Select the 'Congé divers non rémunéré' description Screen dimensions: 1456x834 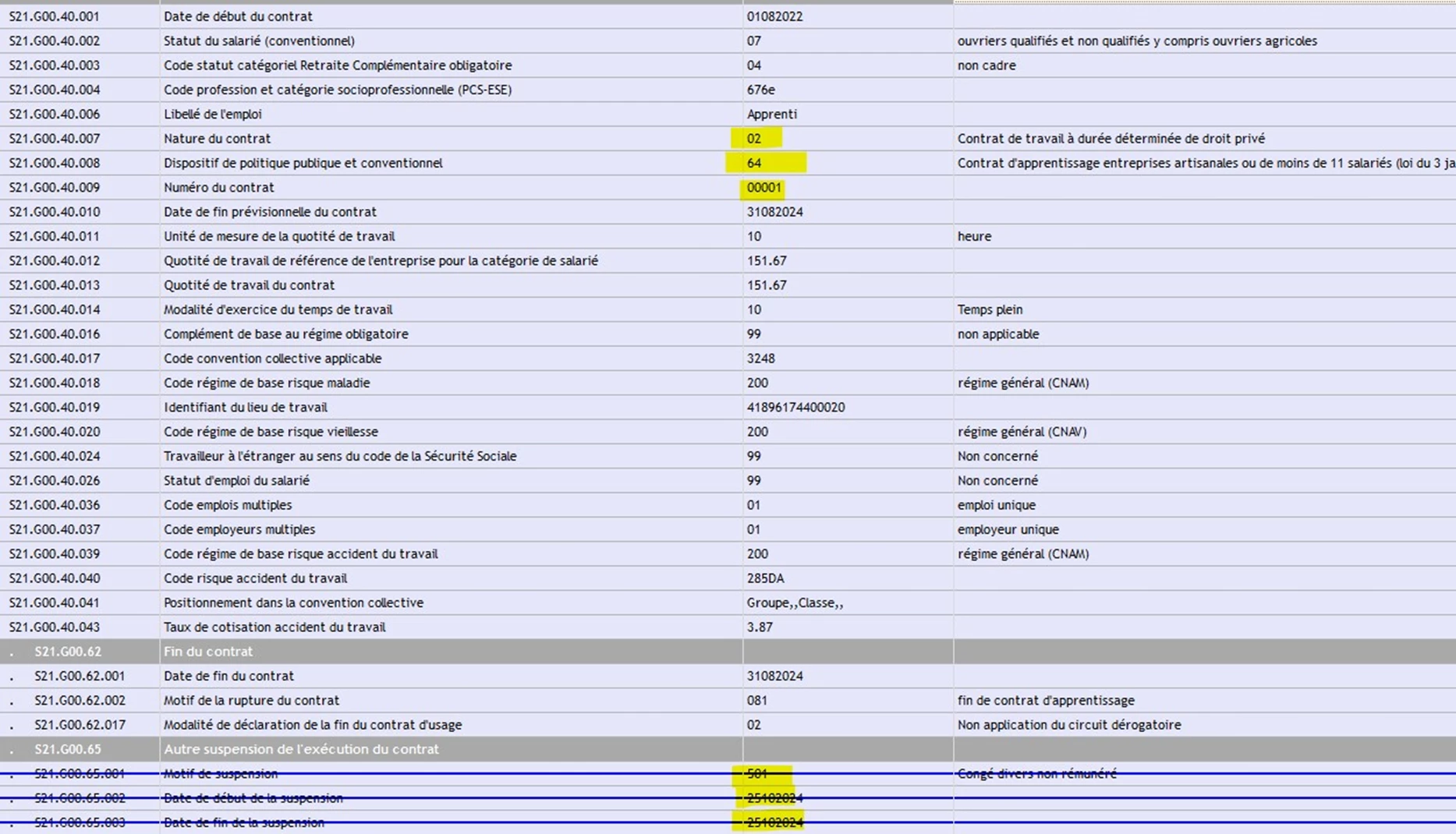point(1037,773)
